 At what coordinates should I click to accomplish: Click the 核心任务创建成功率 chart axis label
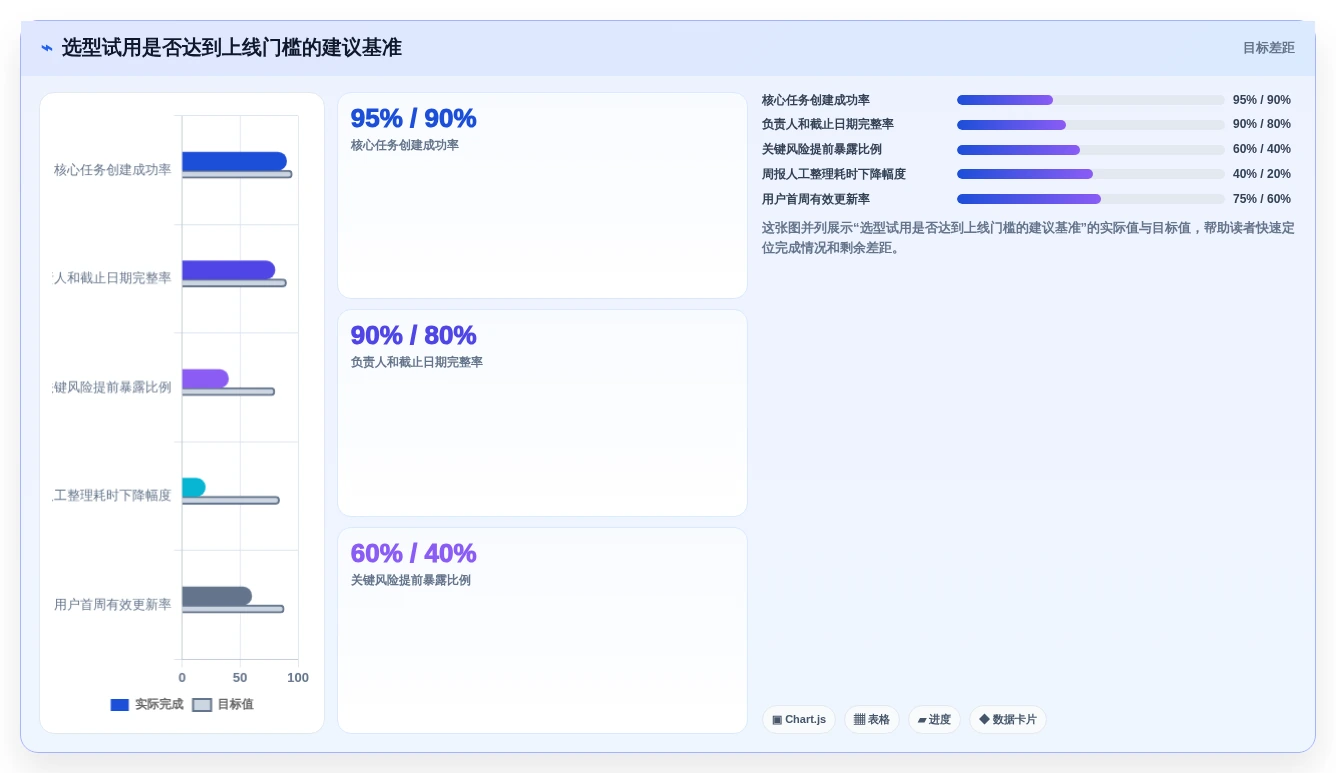pyautogui.click(x=112, y=170)
